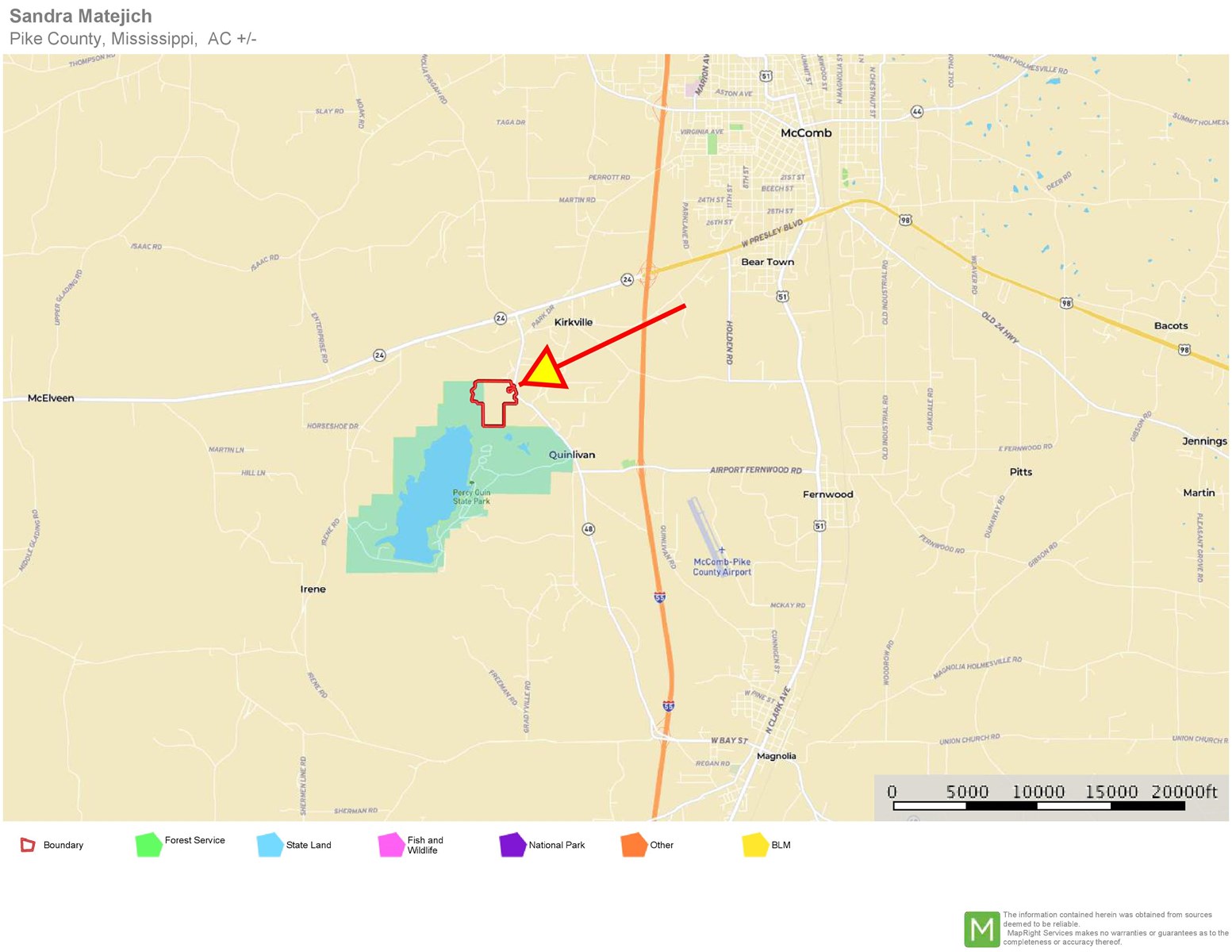Click the yellow BLM legend icon
The image size is (1232, 952).
[x=754, y=845]
